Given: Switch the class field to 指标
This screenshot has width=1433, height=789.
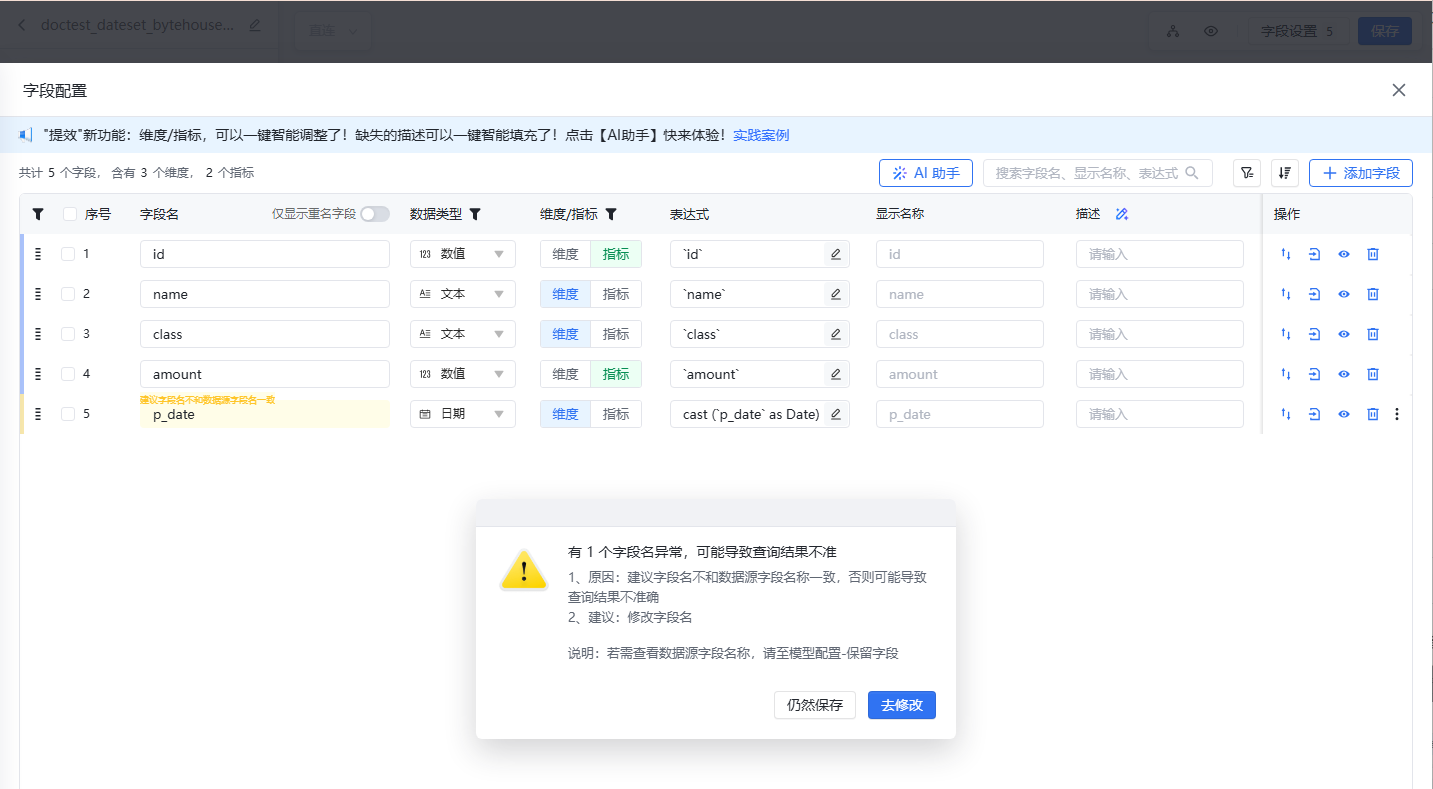Looking at the screenshot, I should point(616,334).
